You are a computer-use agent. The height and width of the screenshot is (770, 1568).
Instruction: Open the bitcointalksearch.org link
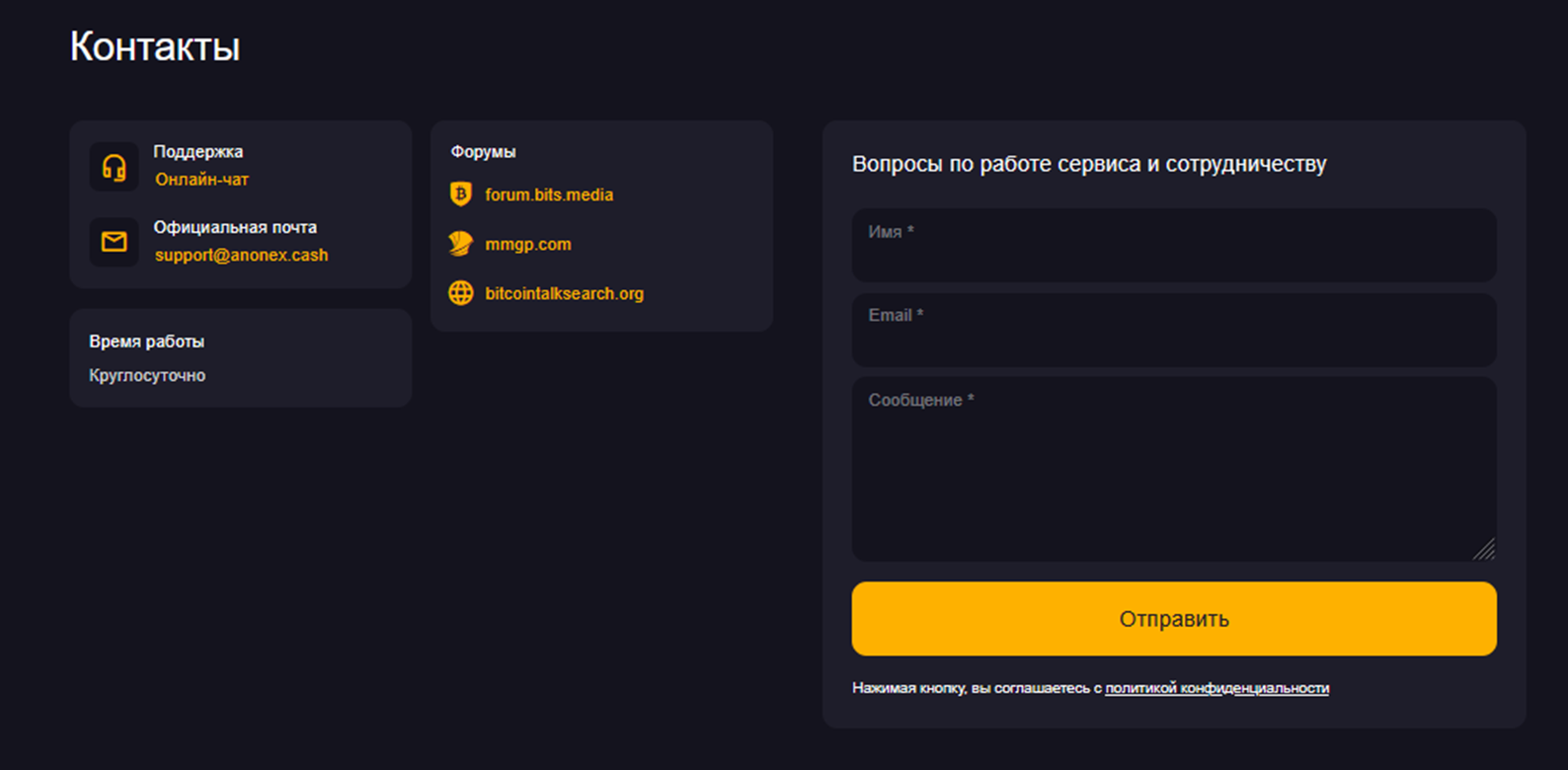[564, 293]
